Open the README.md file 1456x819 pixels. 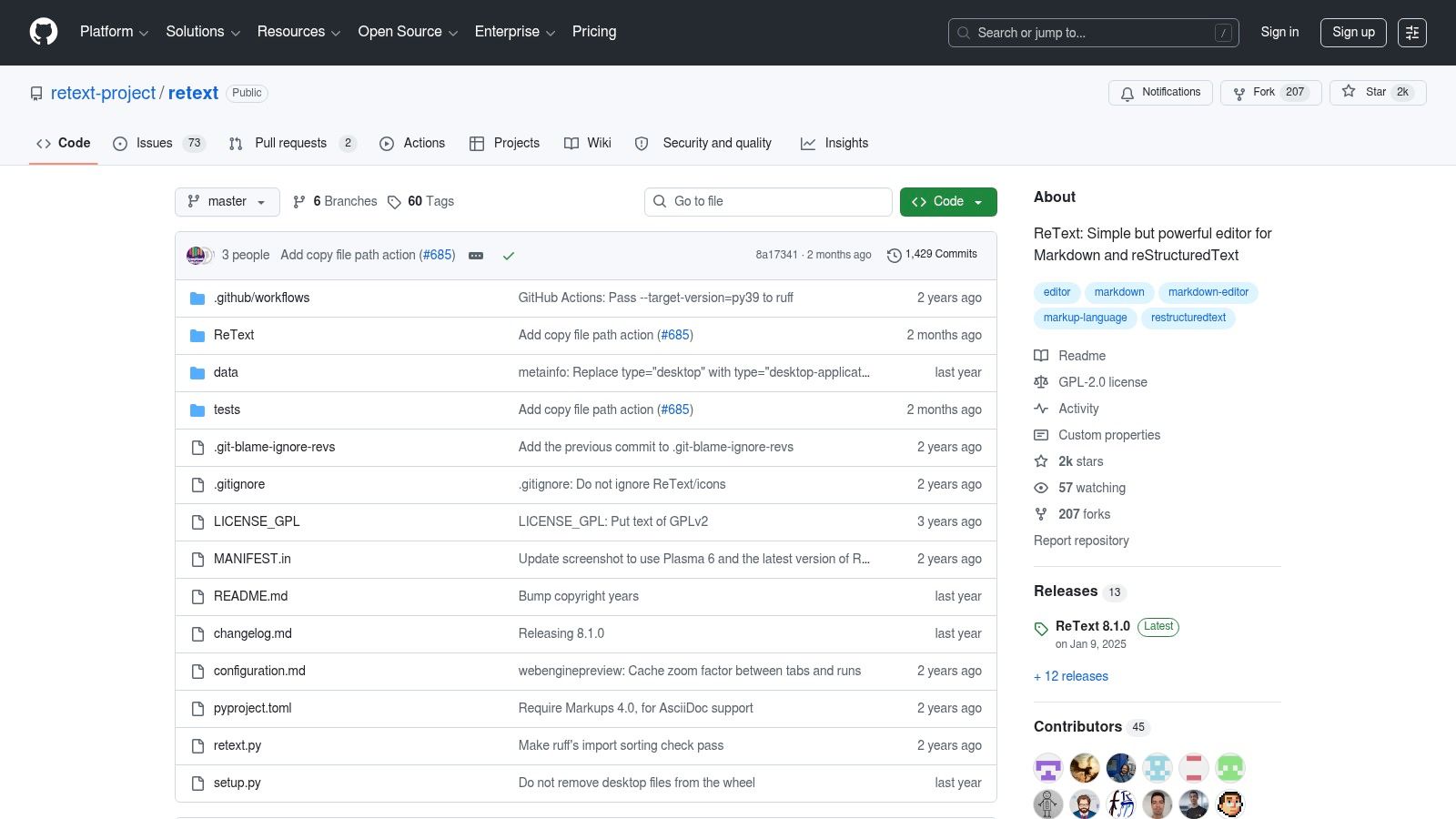250,596
